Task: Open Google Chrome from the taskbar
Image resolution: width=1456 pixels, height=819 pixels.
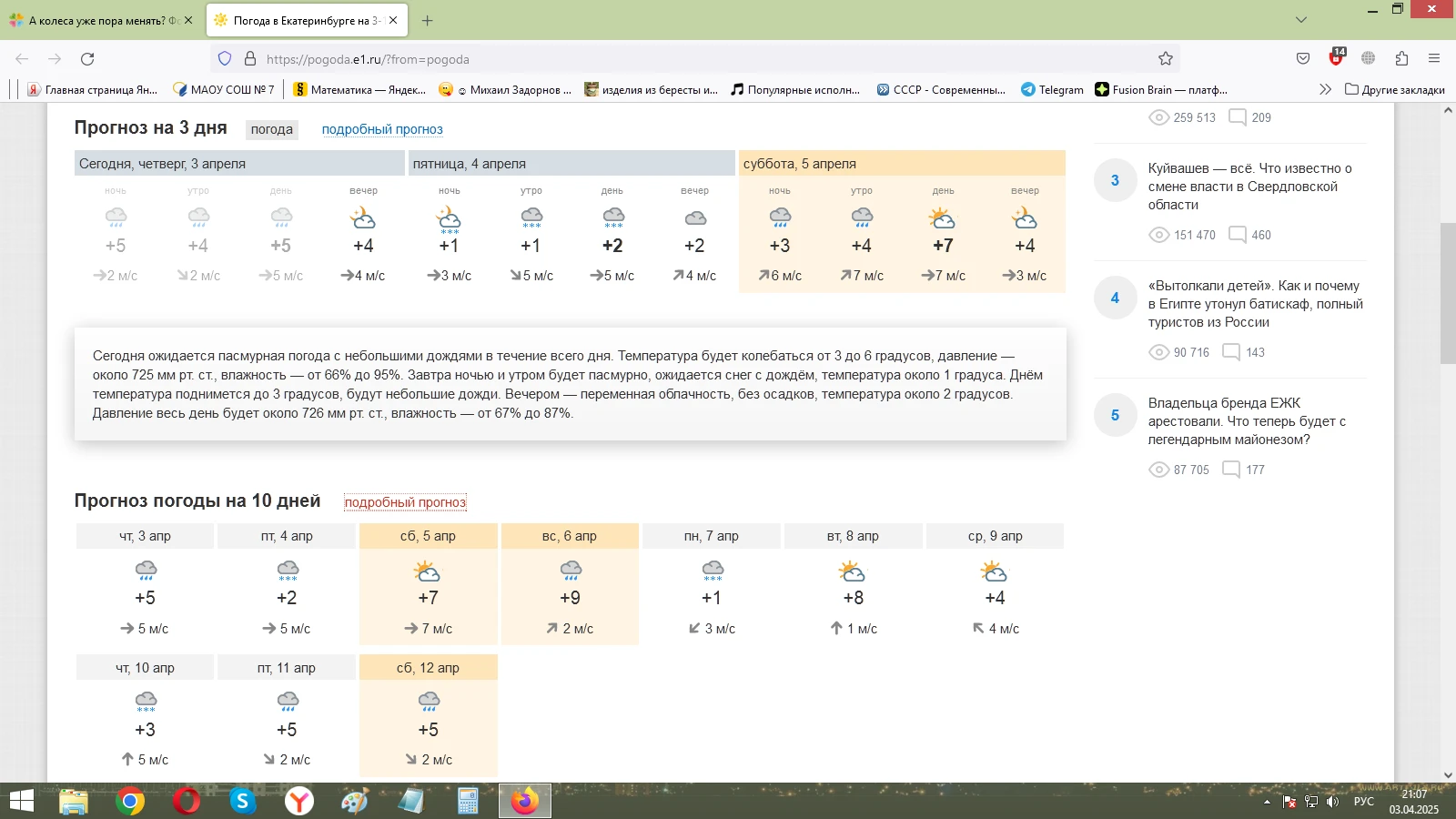Action: (130, 801)
